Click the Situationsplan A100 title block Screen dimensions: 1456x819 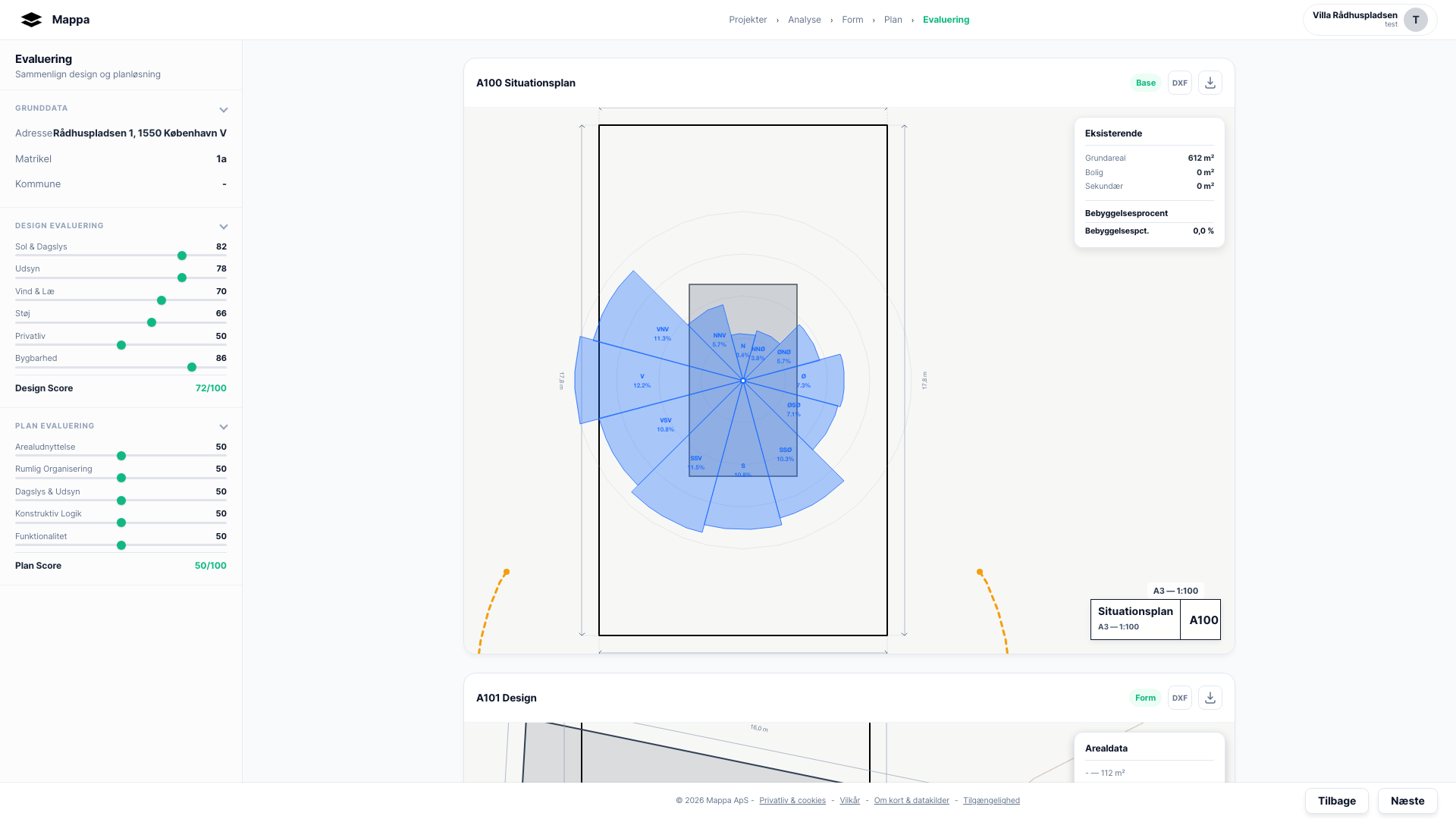1155,620
